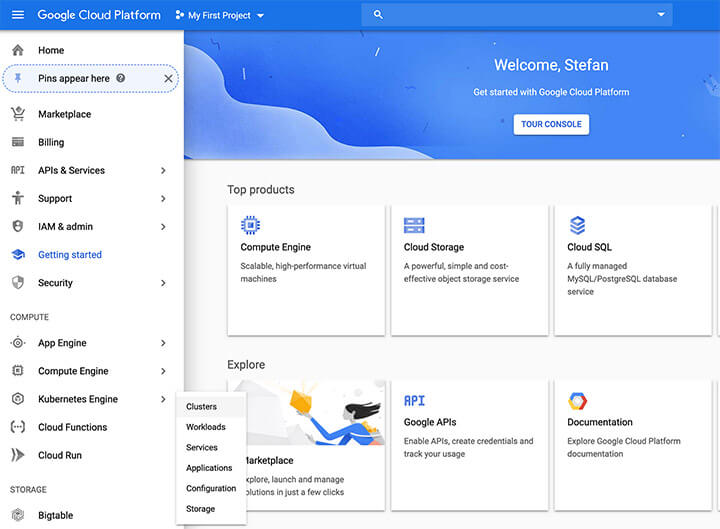Screen dimensions: 720x529
Task: Expand the search bar dropdown arrow
Action: (661, 15)
